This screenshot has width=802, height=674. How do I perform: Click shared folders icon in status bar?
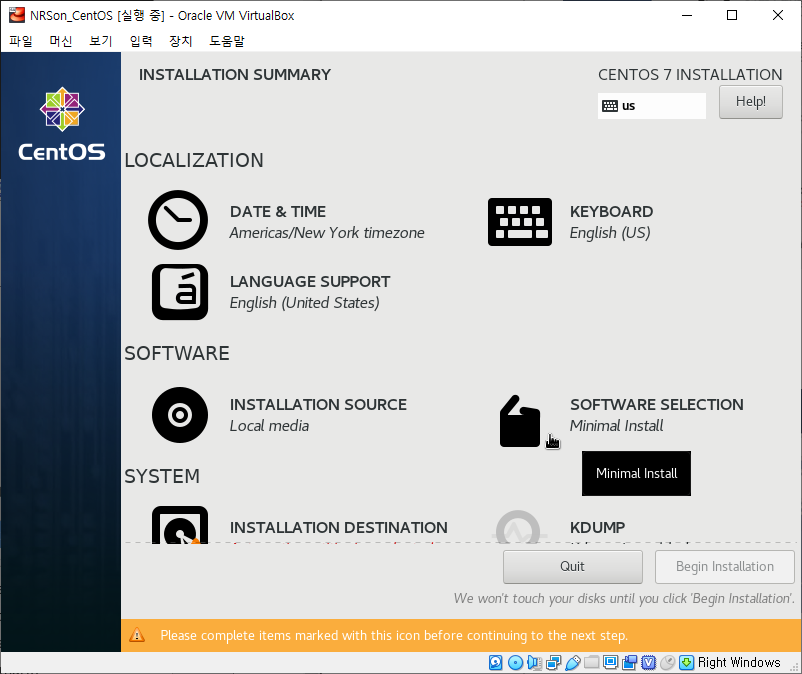click(x=591, y=662)
